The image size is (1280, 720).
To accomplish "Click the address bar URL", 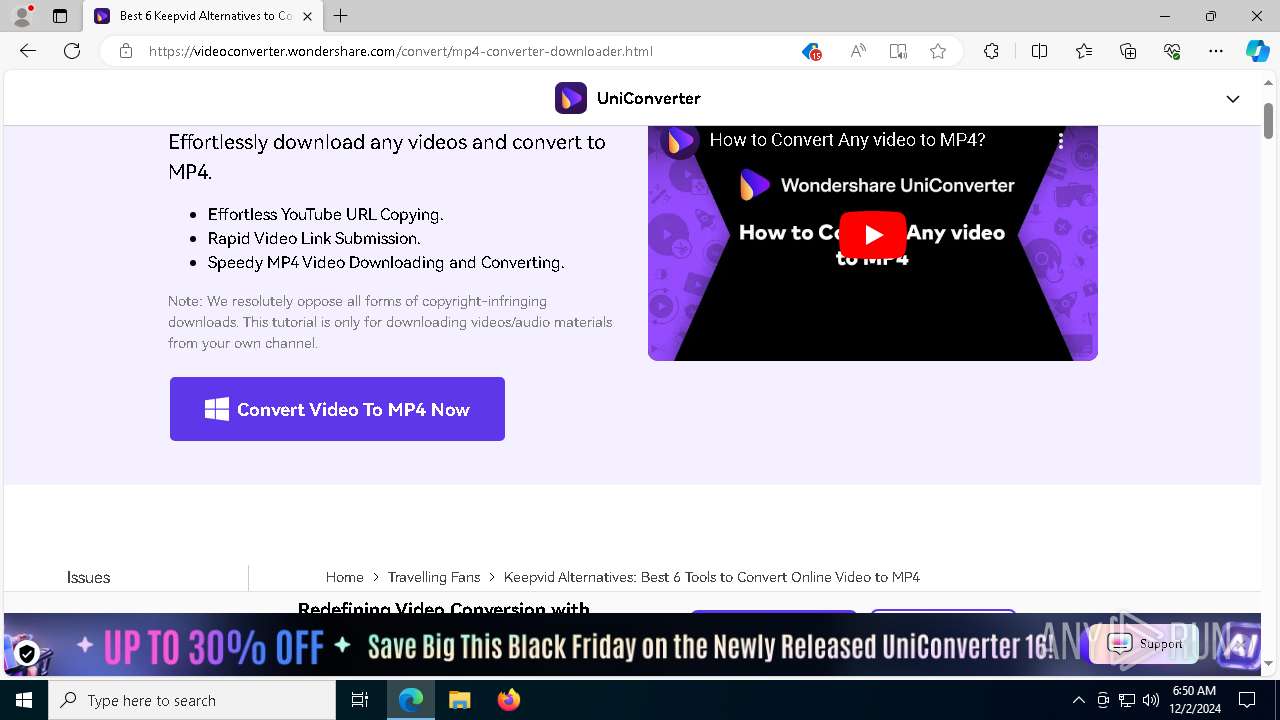I will click(400, 51).
